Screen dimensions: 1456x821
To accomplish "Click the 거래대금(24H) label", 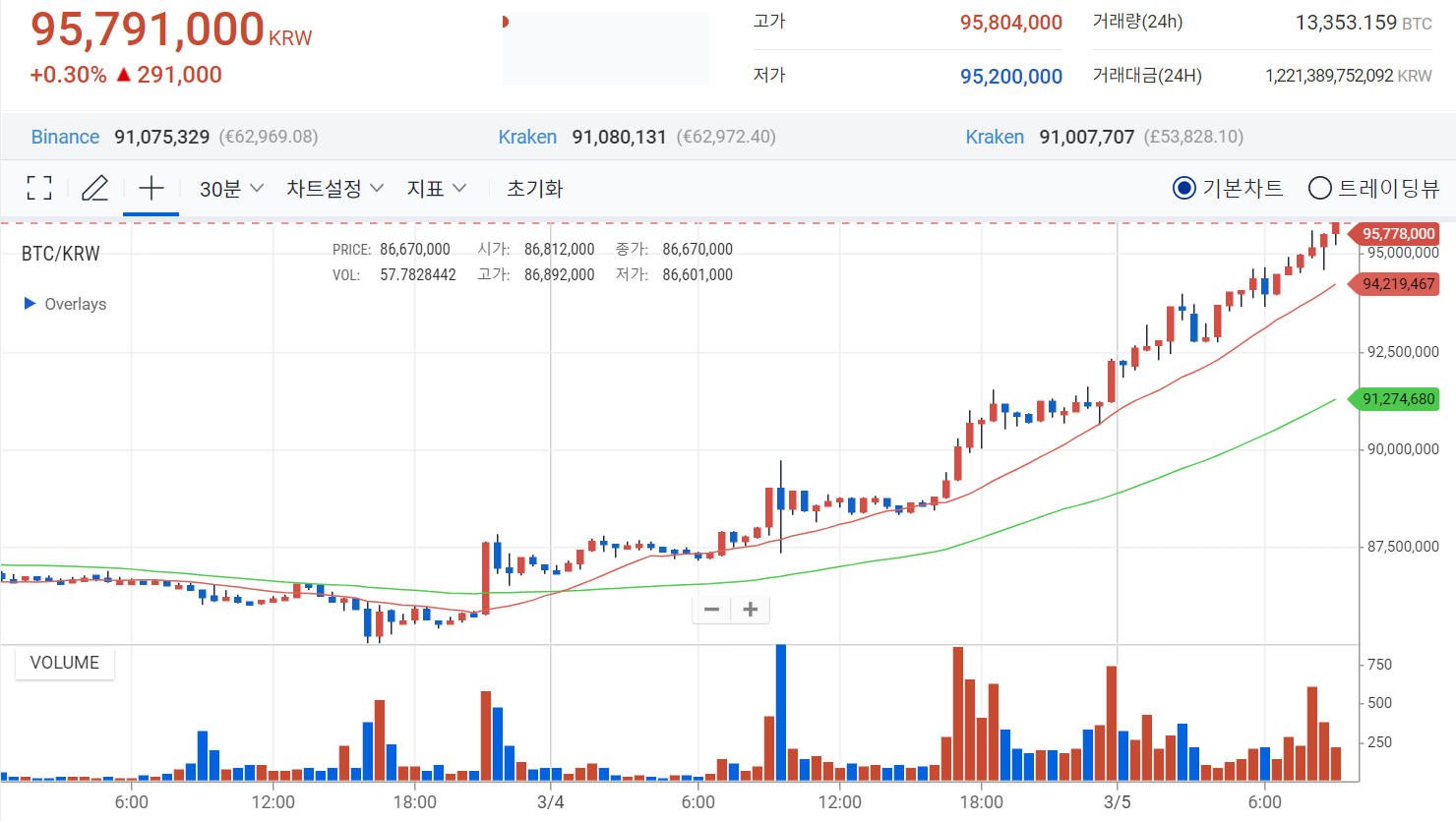I will (1147, 76).
